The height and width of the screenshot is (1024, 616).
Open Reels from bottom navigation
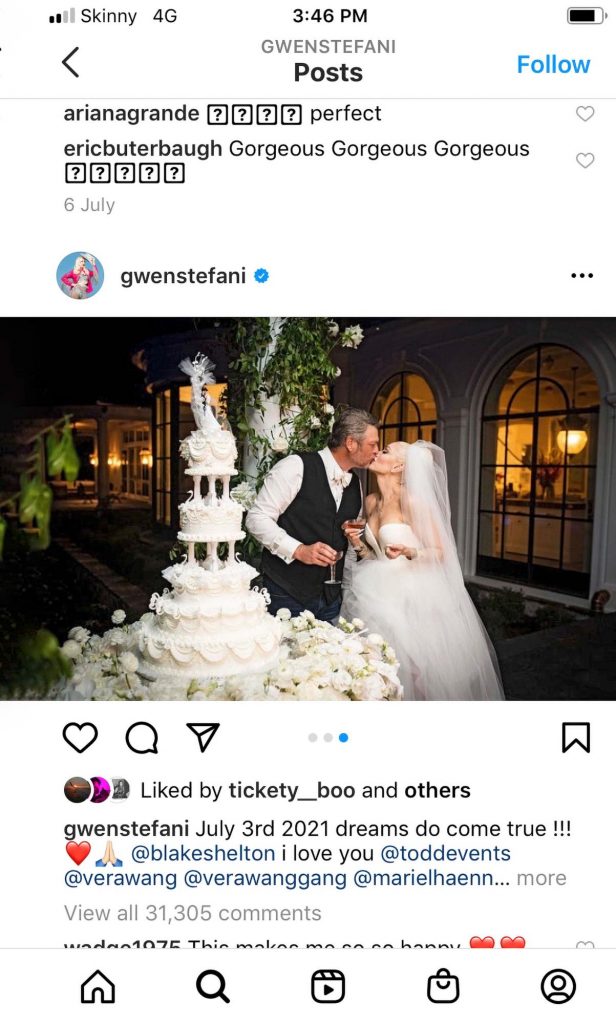328,986
